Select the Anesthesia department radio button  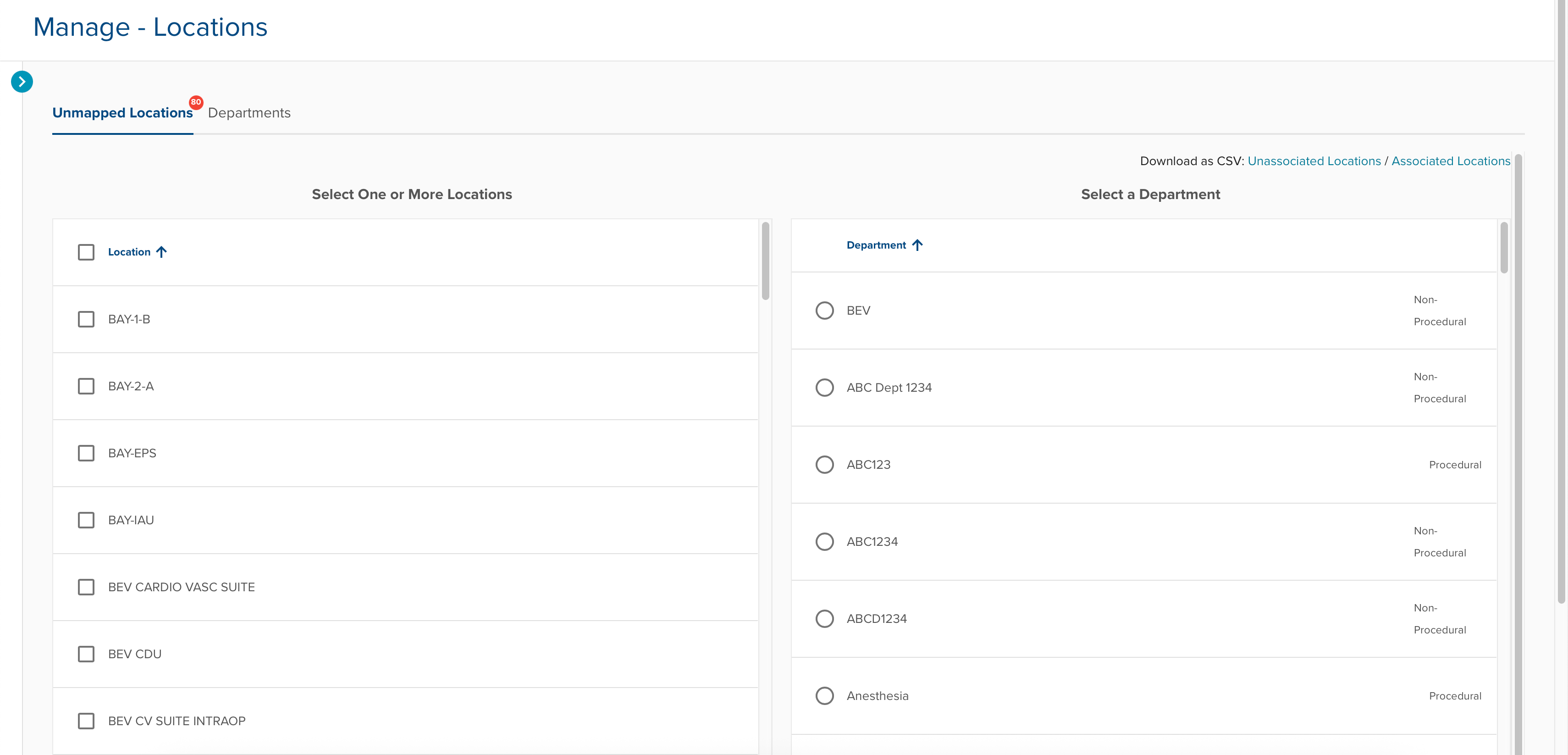(x=824, y=696)
